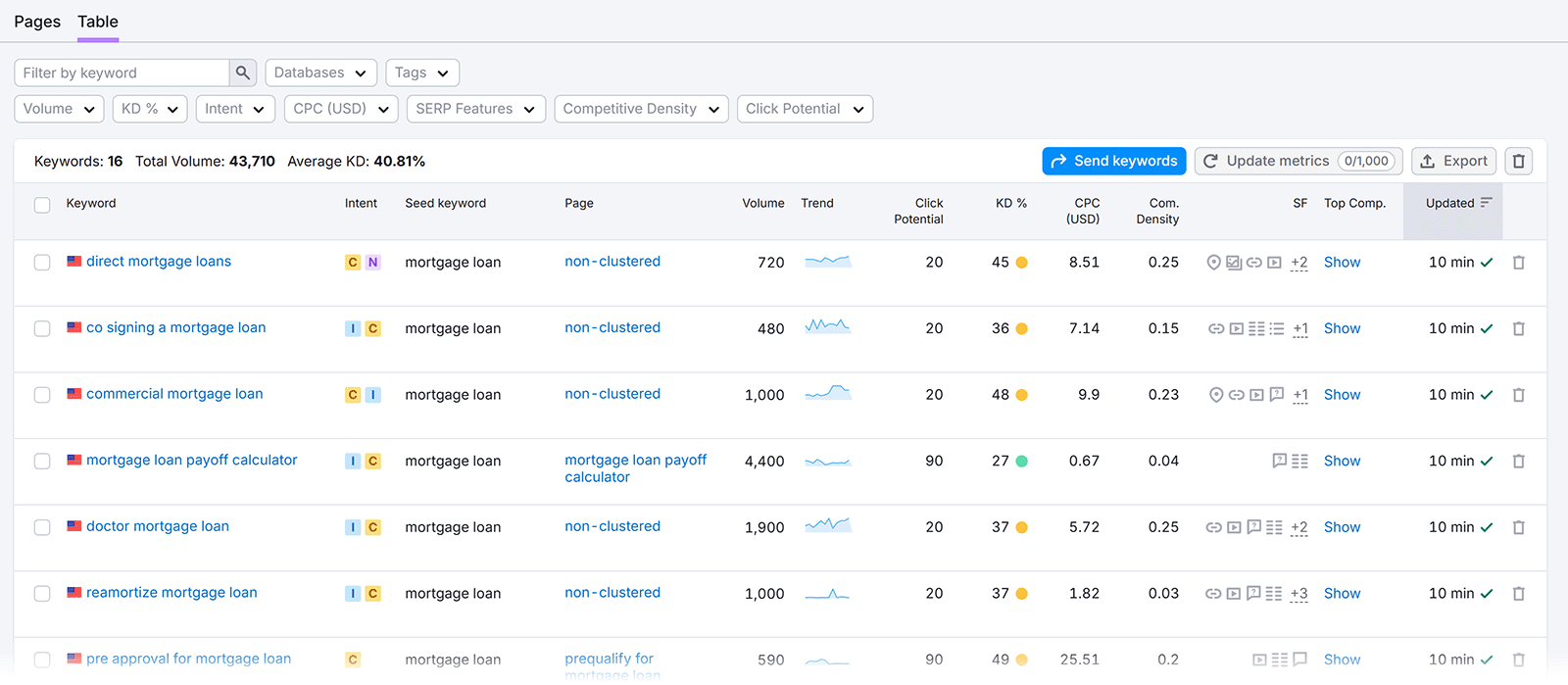The width and height of the screenshot is (1568, 685).
Task: Click the Updated column sort icon
Action: 1486,203
